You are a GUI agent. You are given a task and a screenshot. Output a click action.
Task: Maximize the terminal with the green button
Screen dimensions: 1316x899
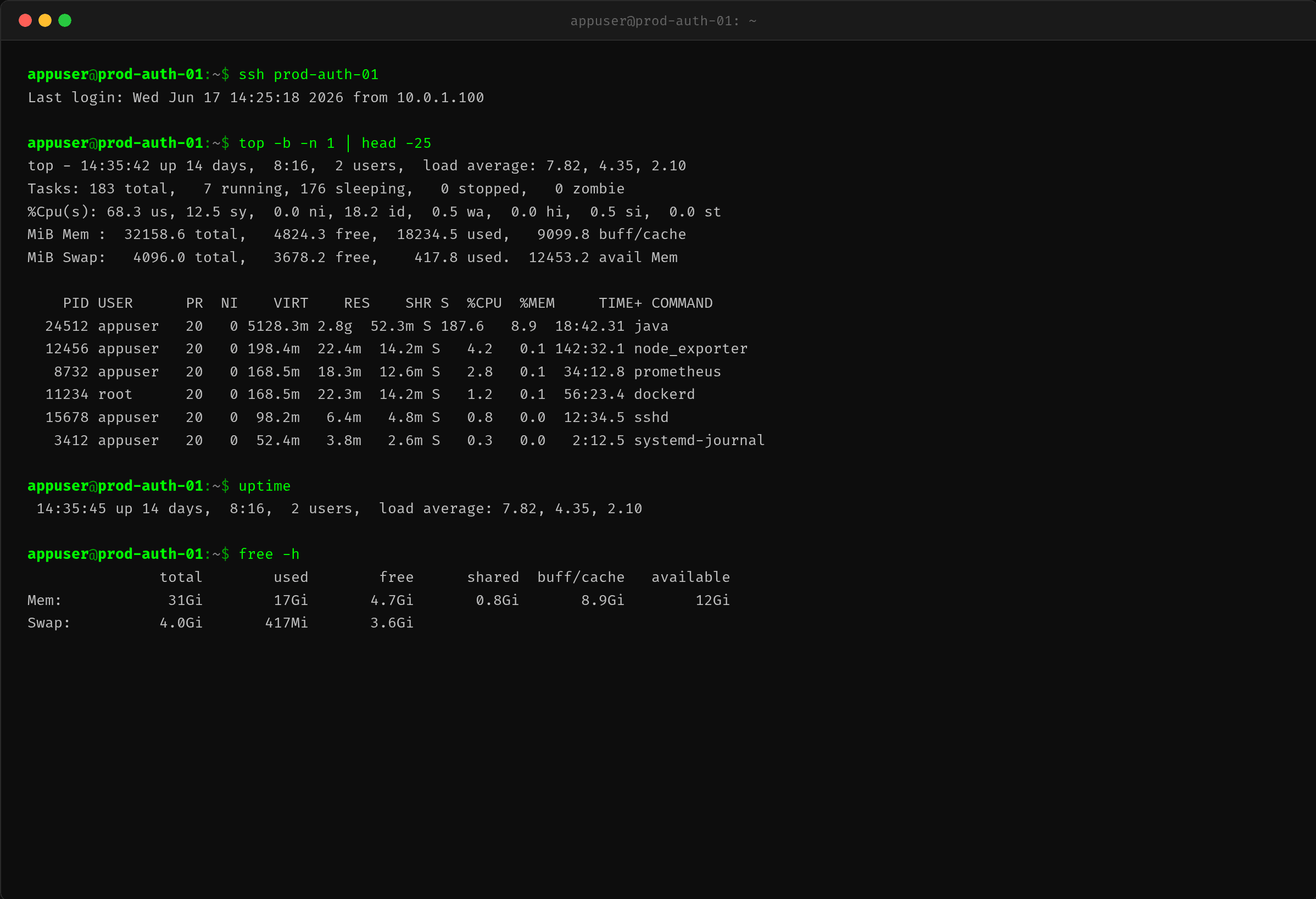point(65,20)
